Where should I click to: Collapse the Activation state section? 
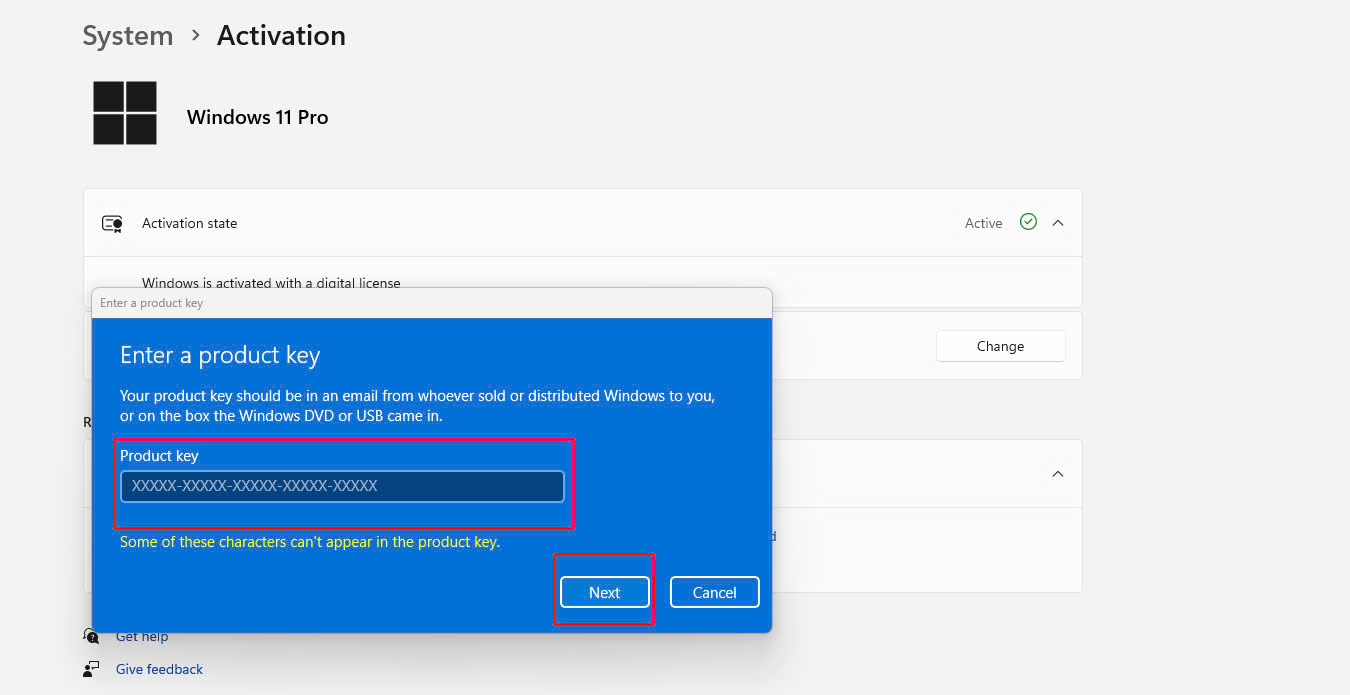coord(1058,223)
